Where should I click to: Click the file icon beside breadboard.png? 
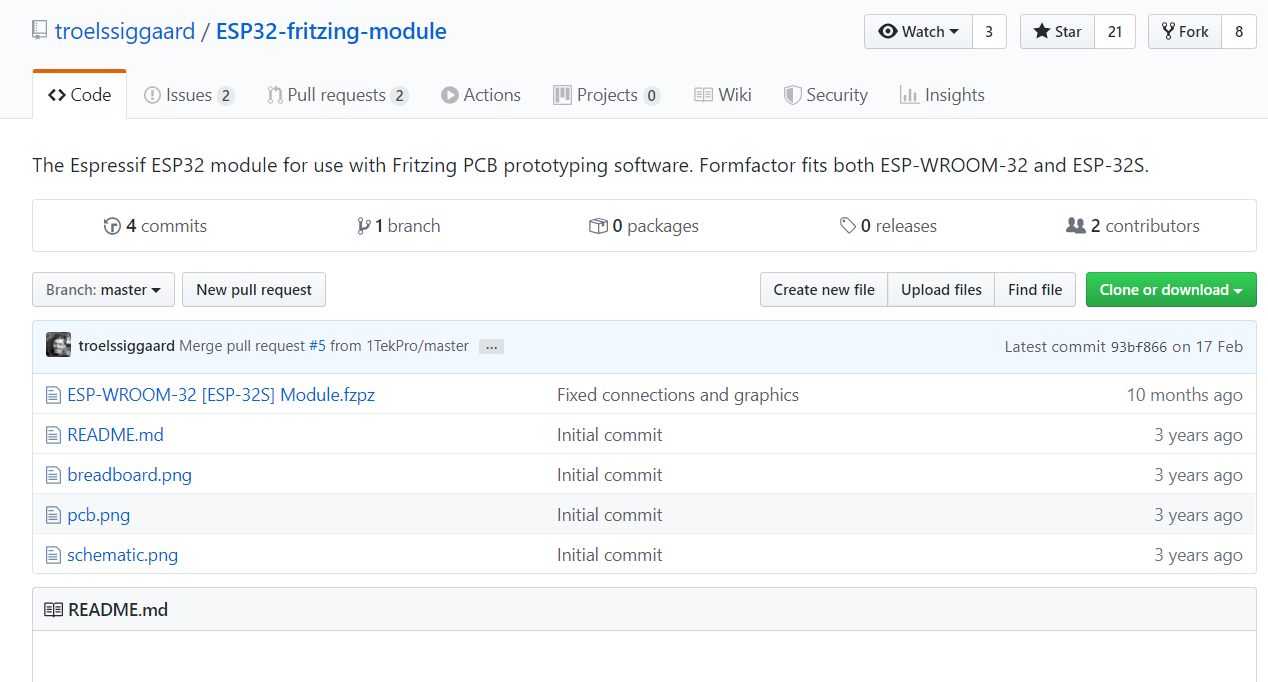[53, 475]
